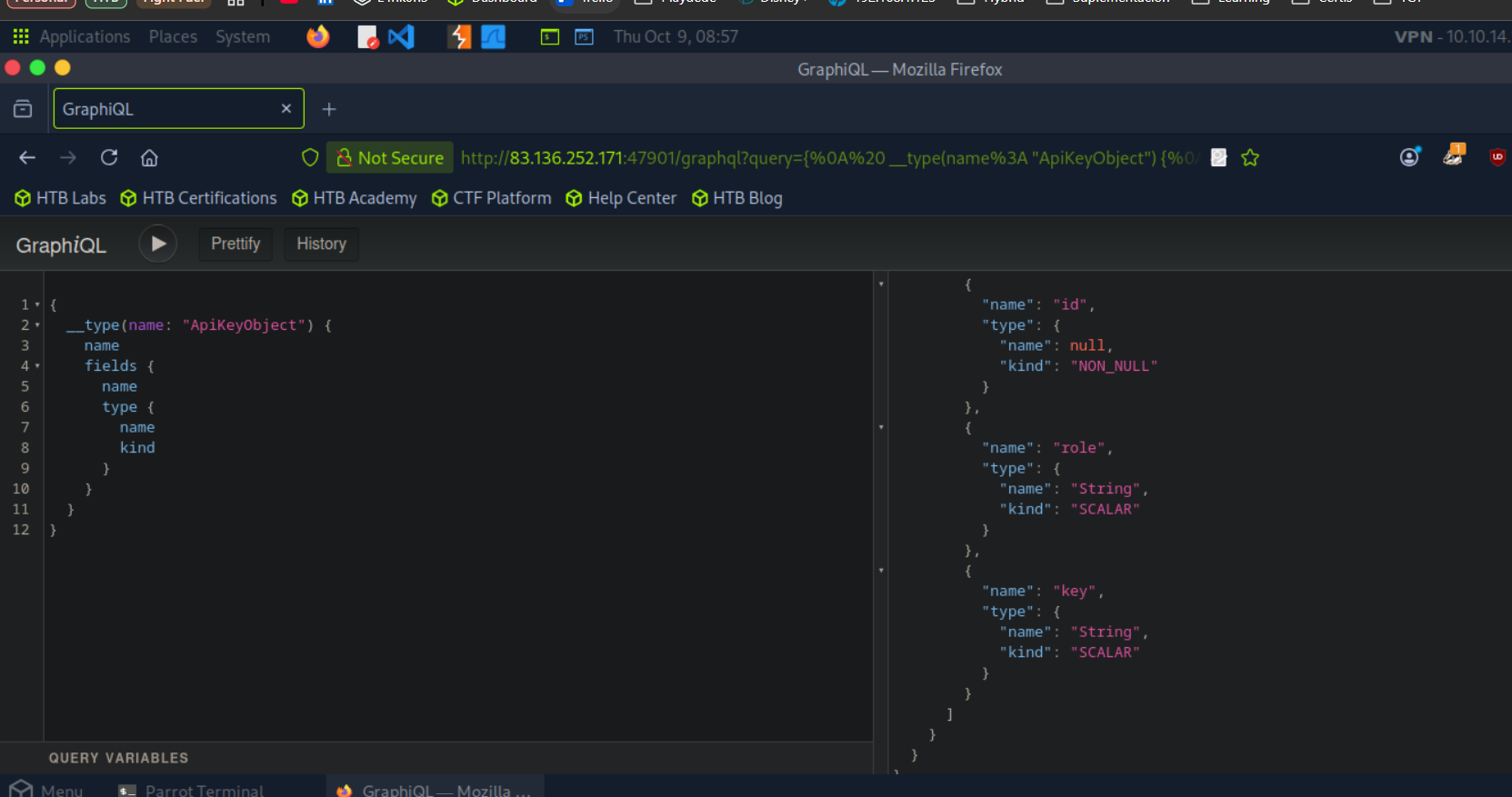The width and height of the screenshot is (1512, 797).
Task: Reload the current page
Action: click(x=109, y=158)
